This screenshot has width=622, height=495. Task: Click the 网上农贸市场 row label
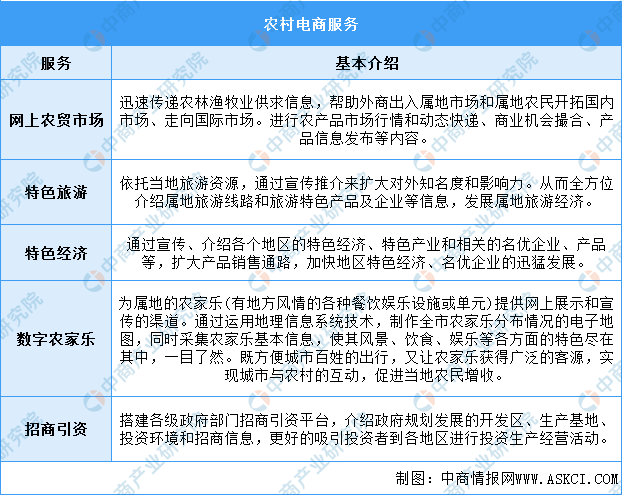click(x=56, y=121)
